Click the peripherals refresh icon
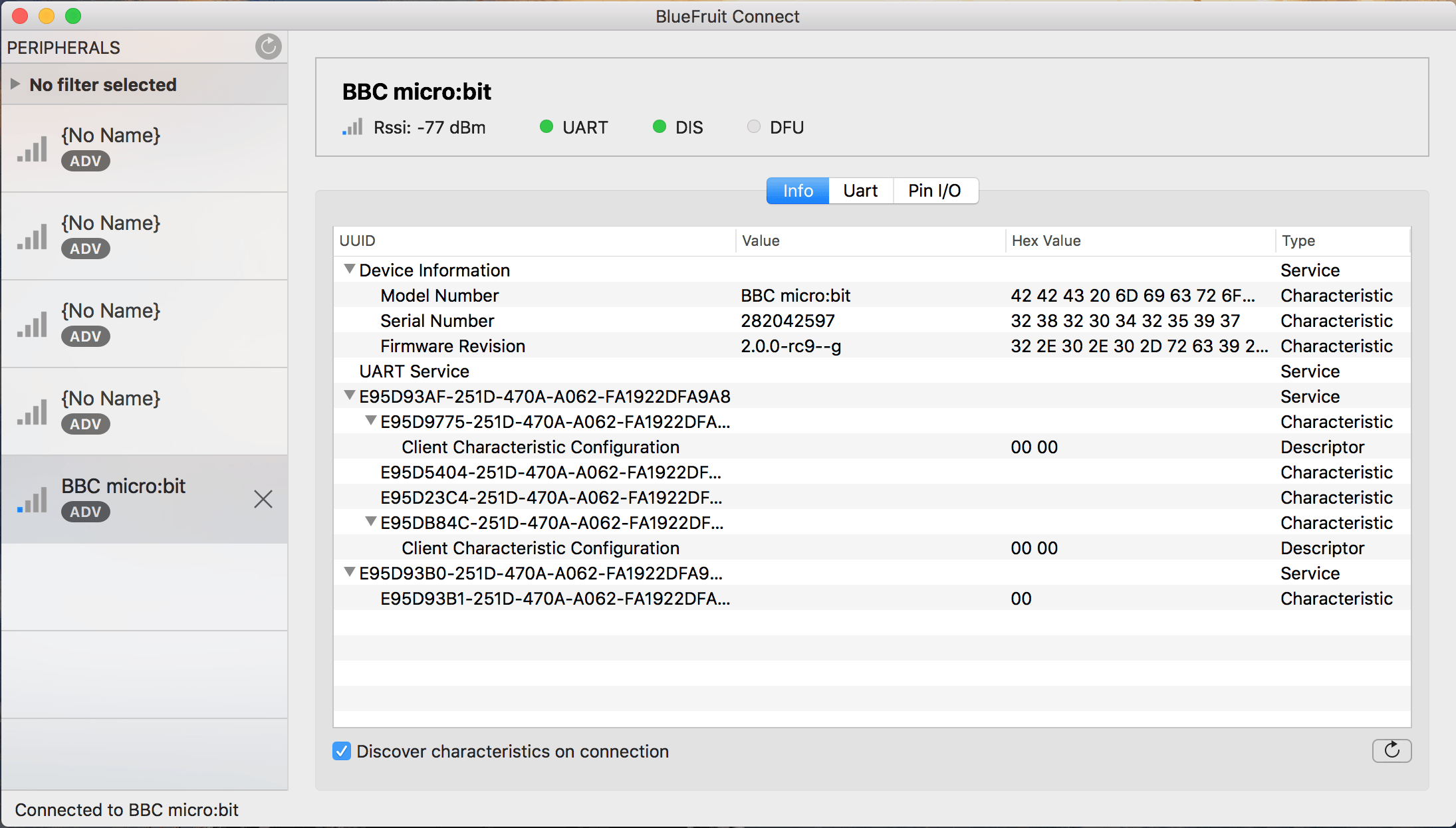 (268, 47)
